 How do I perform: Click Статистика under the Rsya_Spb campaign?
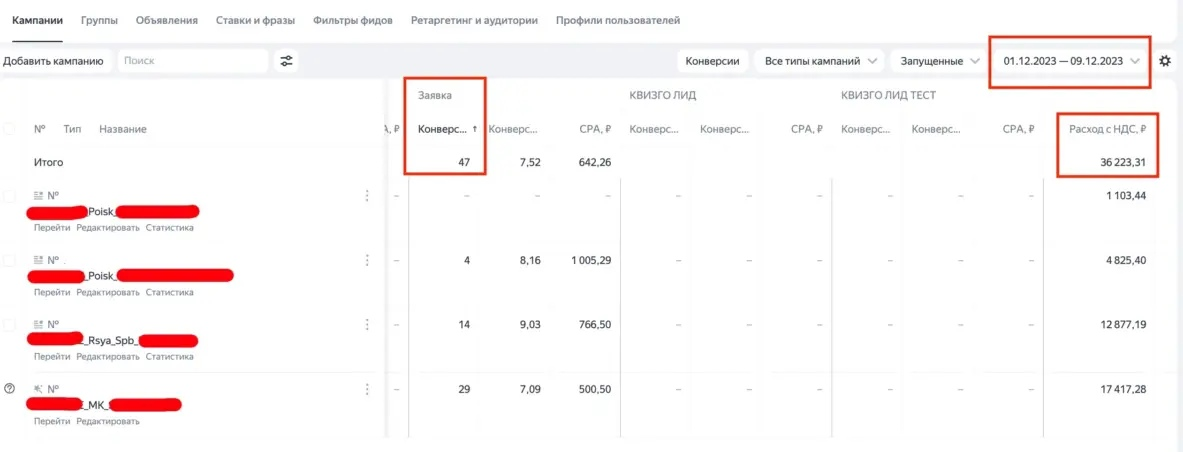tap(170, 356)
